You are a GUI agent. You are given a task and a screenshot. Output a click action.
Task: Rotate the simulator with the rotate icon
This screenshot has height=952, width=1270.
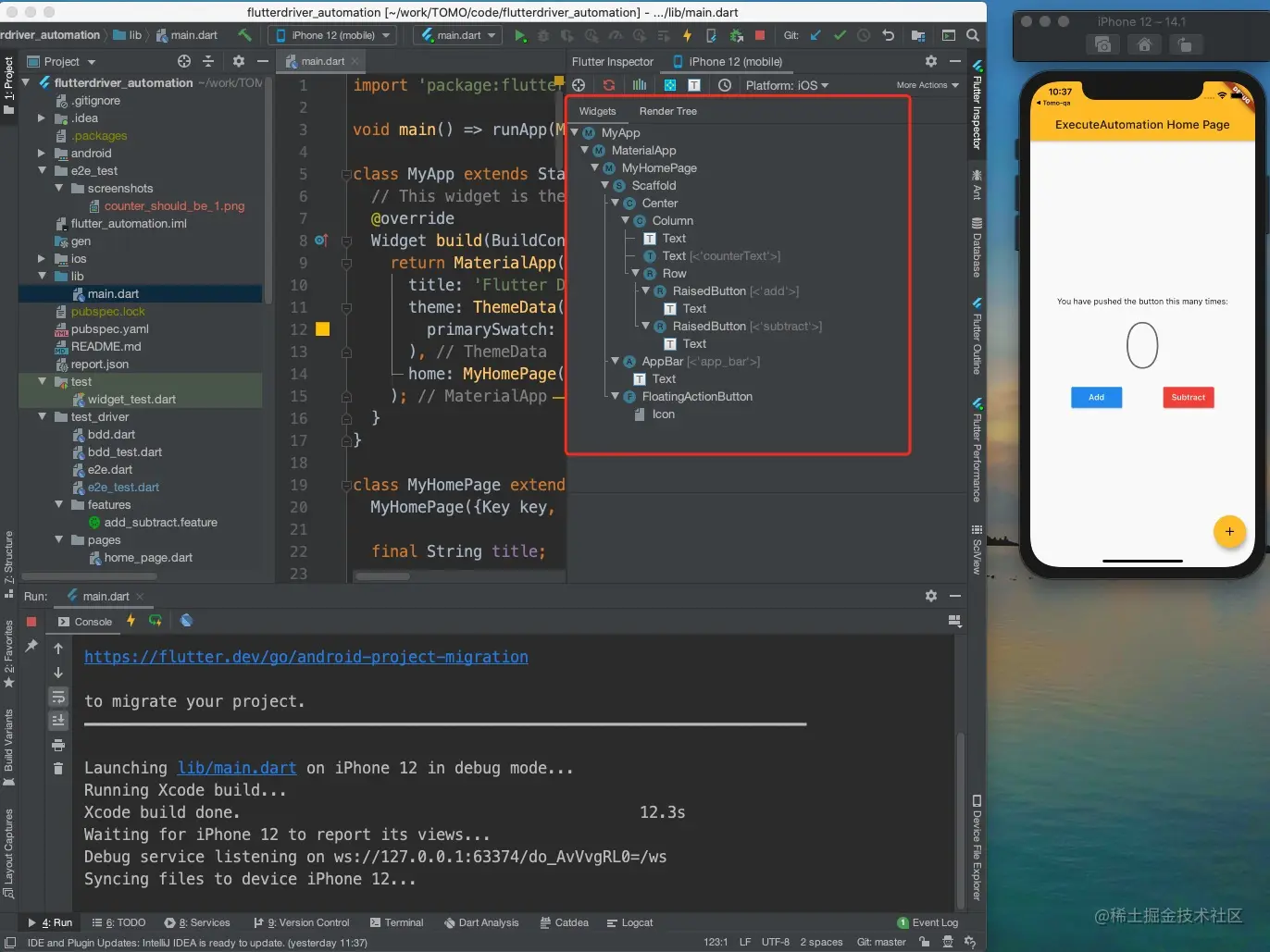tap(1185, 44)
